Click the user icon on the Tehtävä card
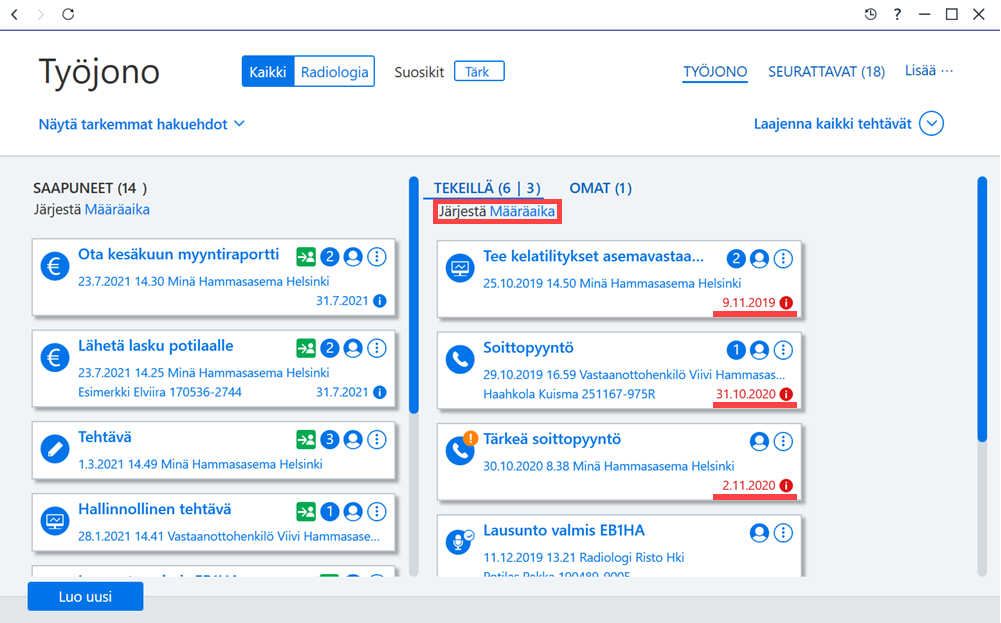This screenshot has height=623, width=1001. (352, 439)
